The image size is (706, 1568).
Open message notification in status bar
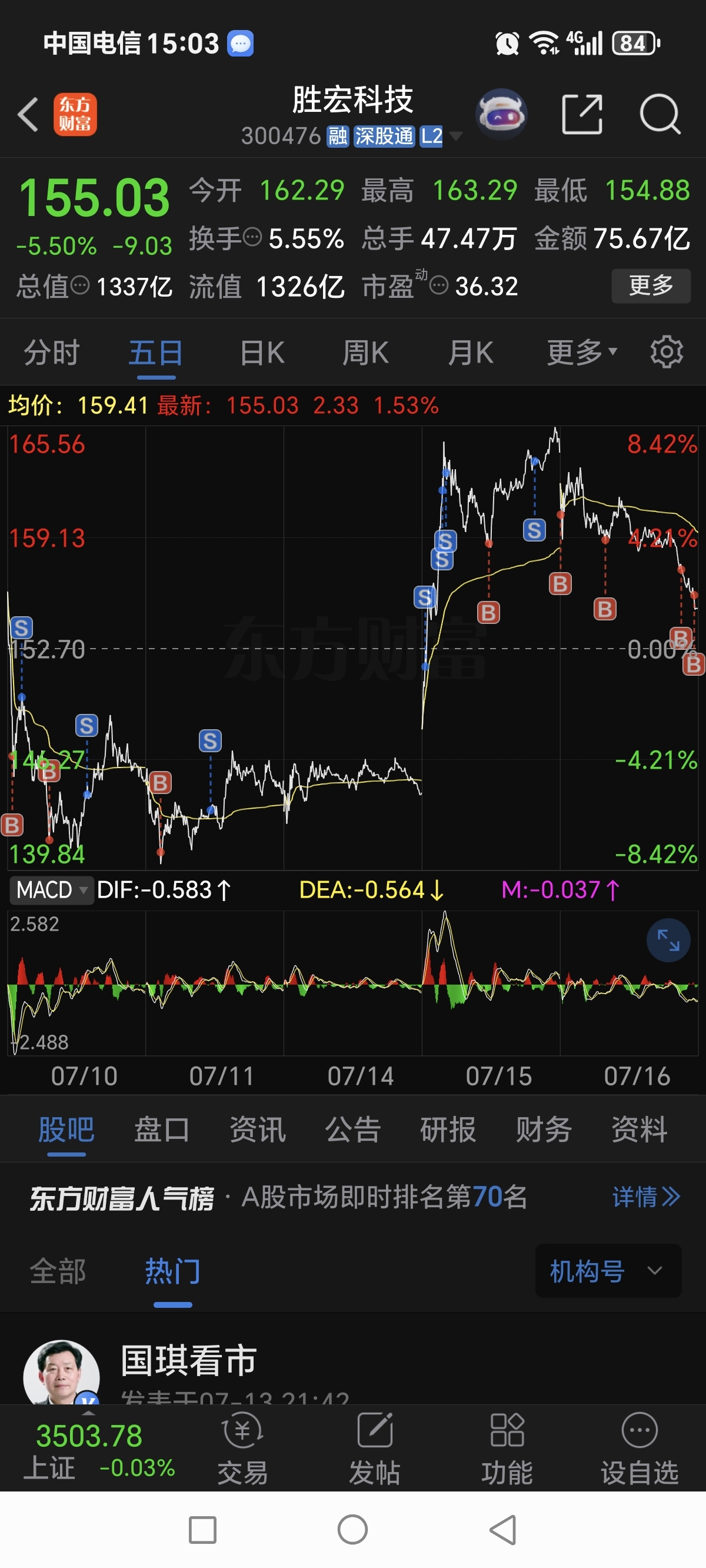click(241, 43)
